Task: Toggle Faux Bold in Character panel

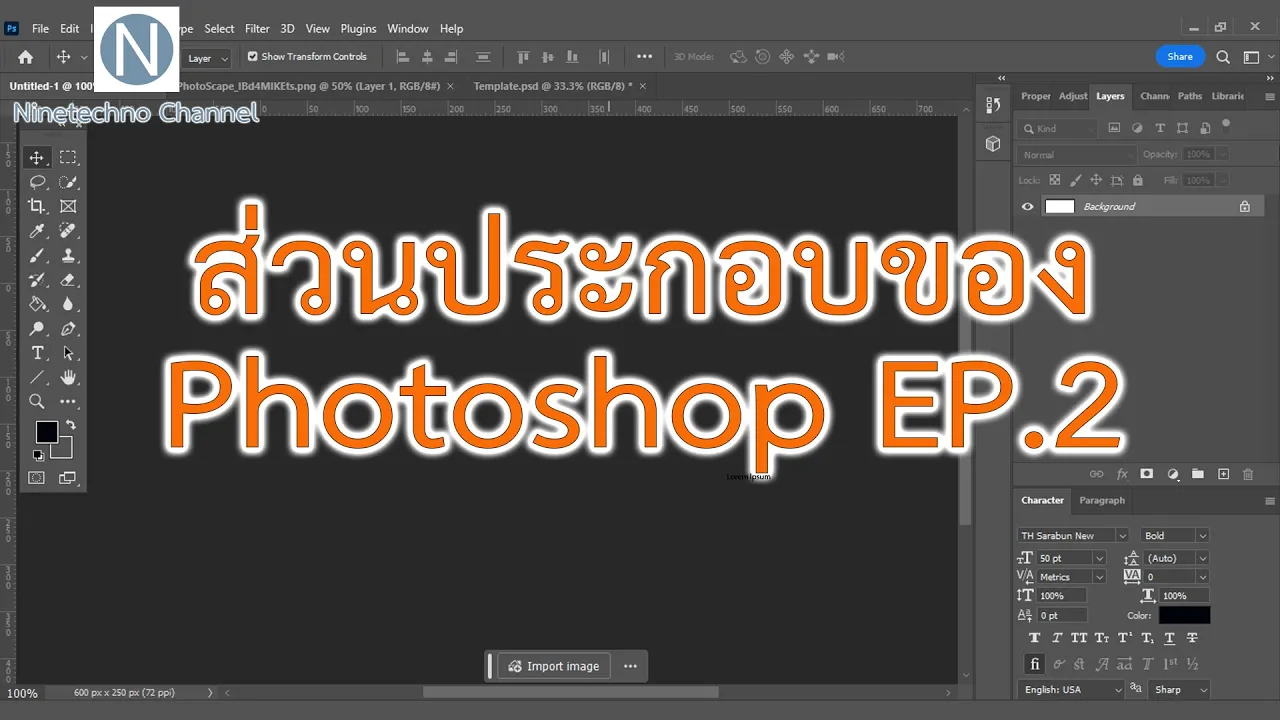Action: click(1034, 638)
